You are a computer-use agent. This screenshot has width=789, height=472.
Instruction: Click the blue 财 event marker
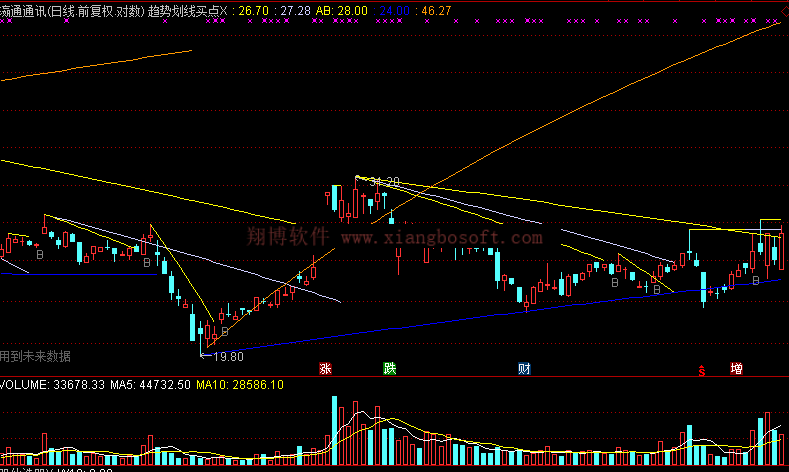(524, 368)
